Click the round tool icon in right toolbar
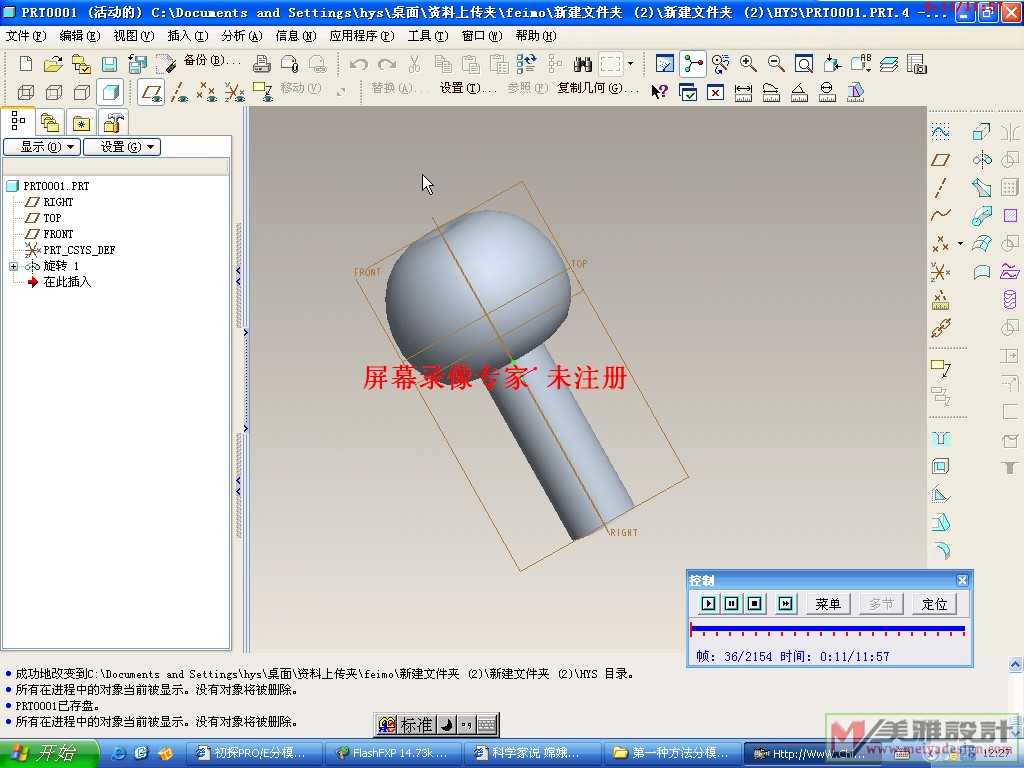This screenshot has width=1024, height=768. [x=940, y=551]
